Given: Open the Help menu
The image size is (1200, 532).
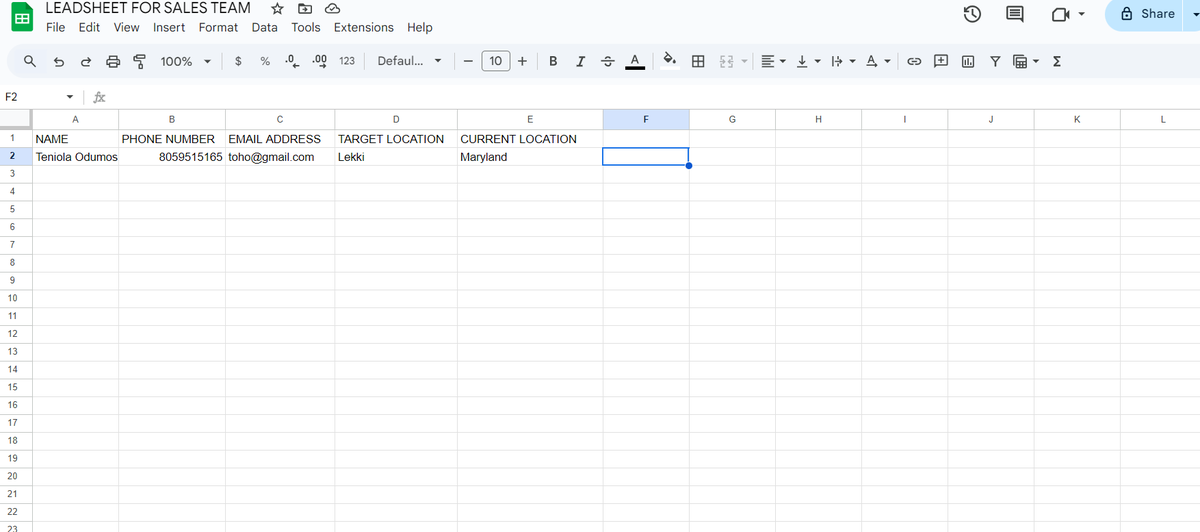Looking at the screenshot, I should coord(420,27).
